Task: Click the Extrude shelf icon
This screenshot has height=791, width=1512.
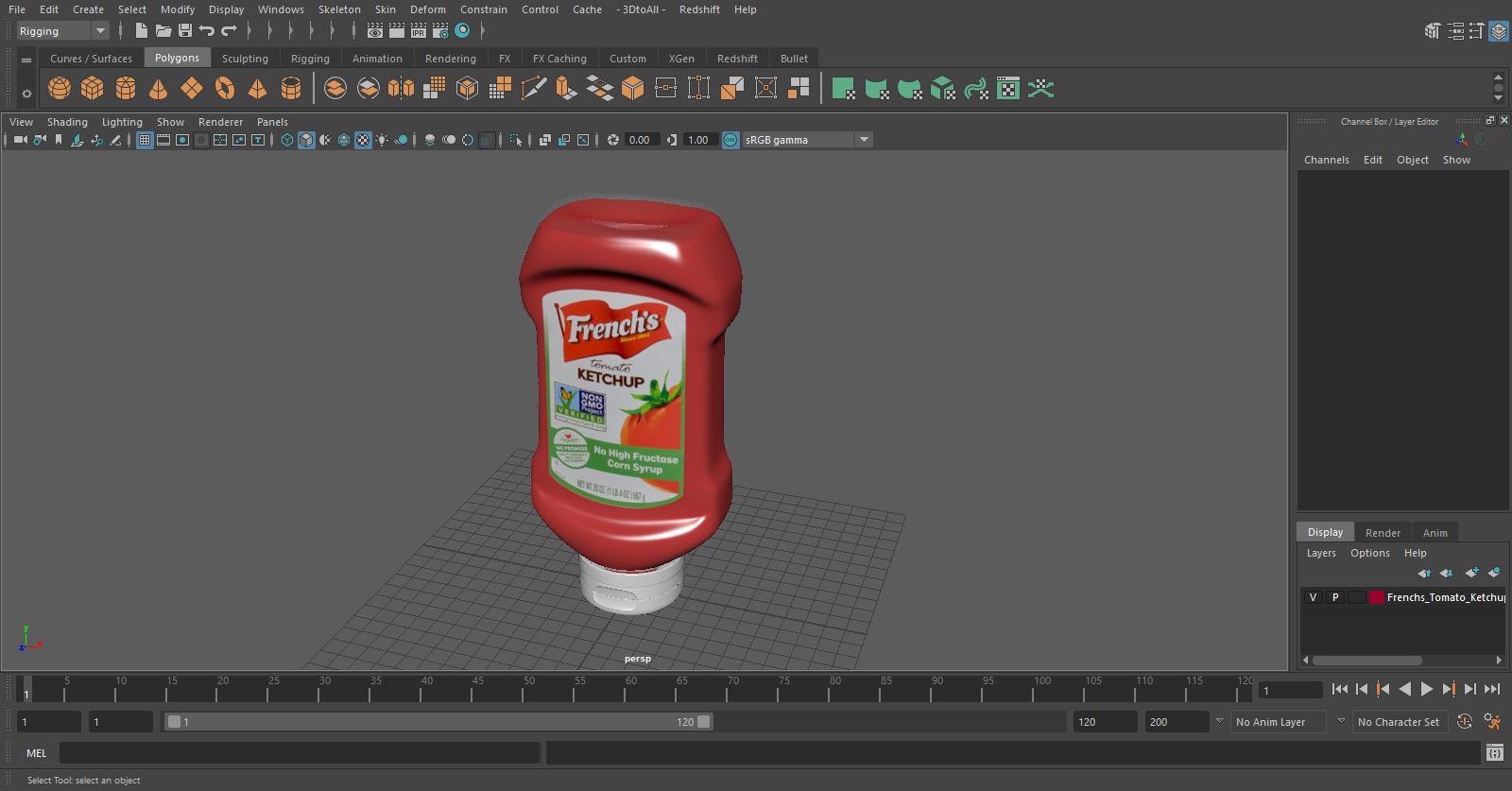Action: (x=566, y=89)
